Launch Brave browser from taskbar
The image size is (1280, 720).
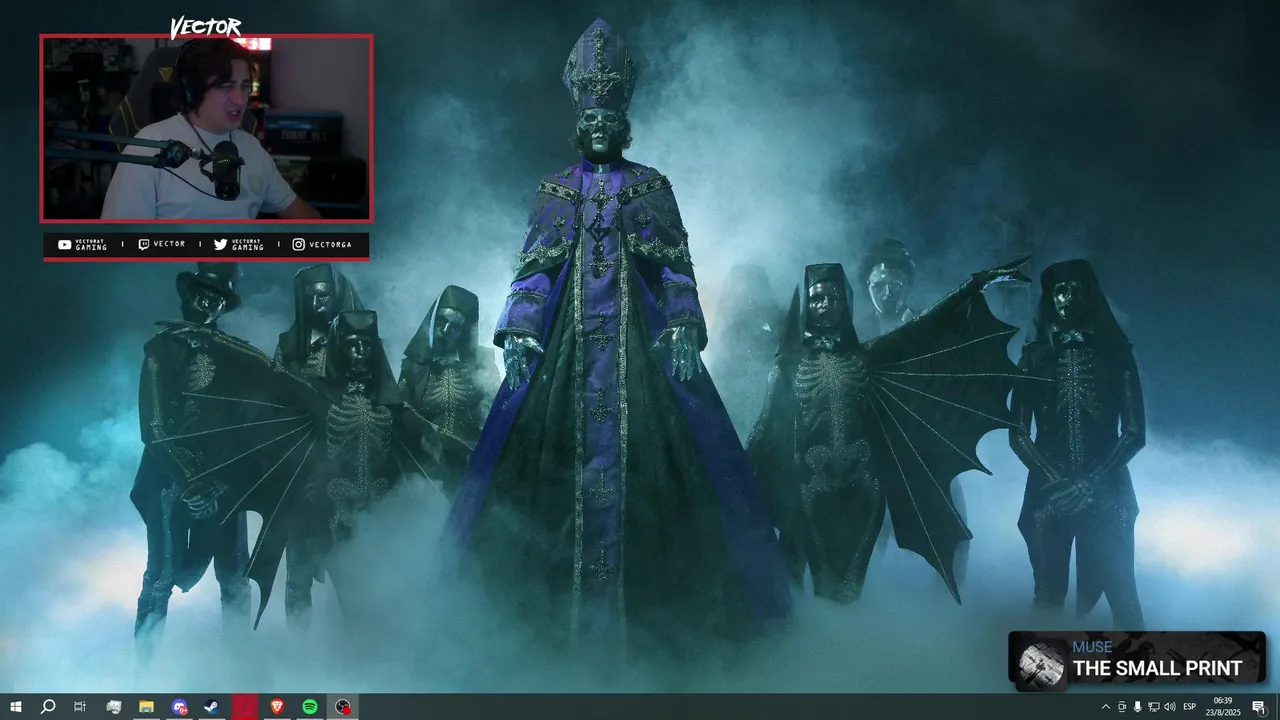[x=277, y=707]
